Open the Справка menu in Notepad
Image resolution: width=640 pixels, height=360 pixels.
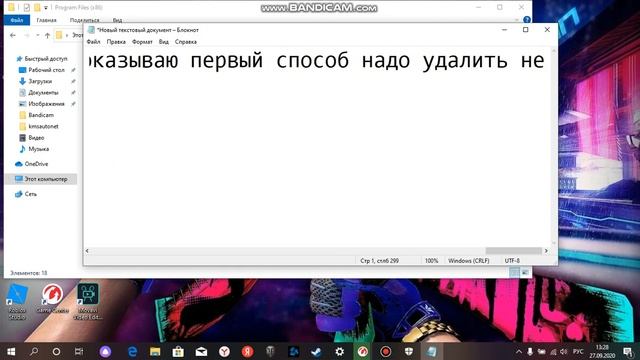click(186, 42)
